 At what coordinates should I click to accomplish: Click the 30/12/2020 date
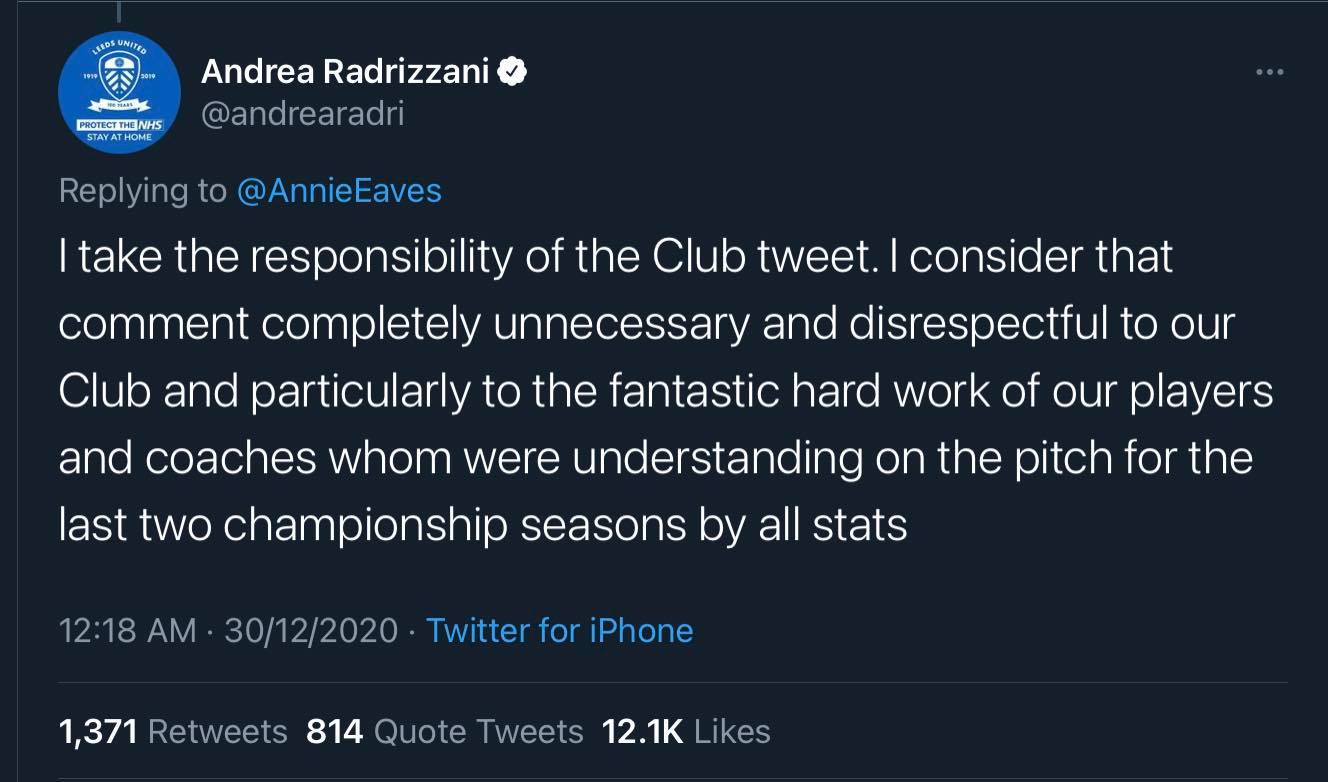click(x=311, y=630)
